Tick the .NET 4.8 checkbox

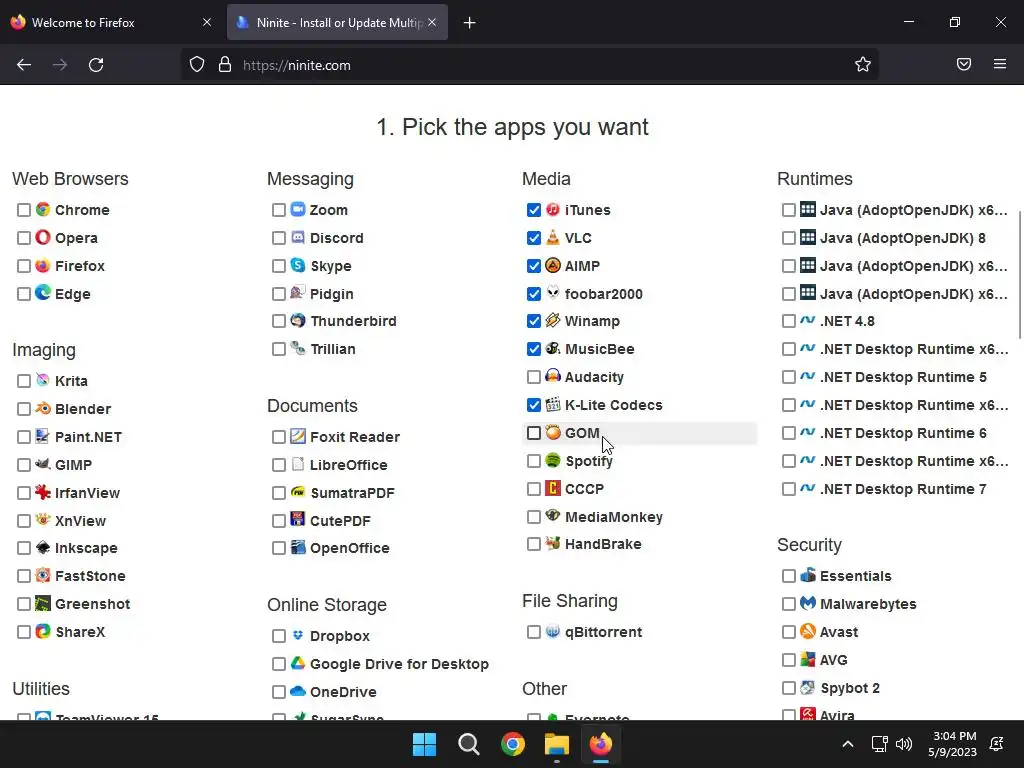[789, 321]
